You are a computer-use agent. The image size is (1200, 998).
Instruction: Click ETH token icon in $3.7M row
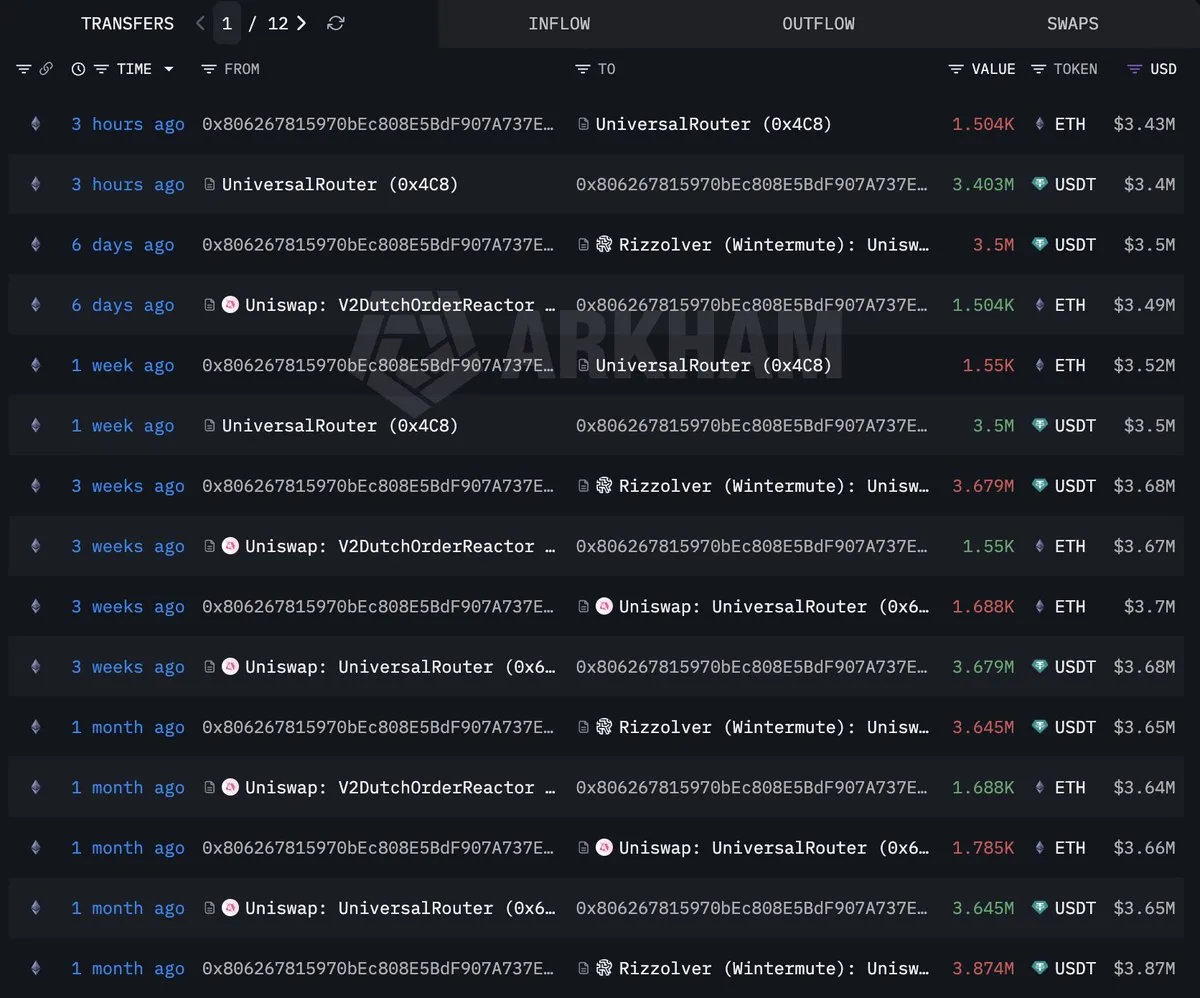click(x=1039, y=606)
